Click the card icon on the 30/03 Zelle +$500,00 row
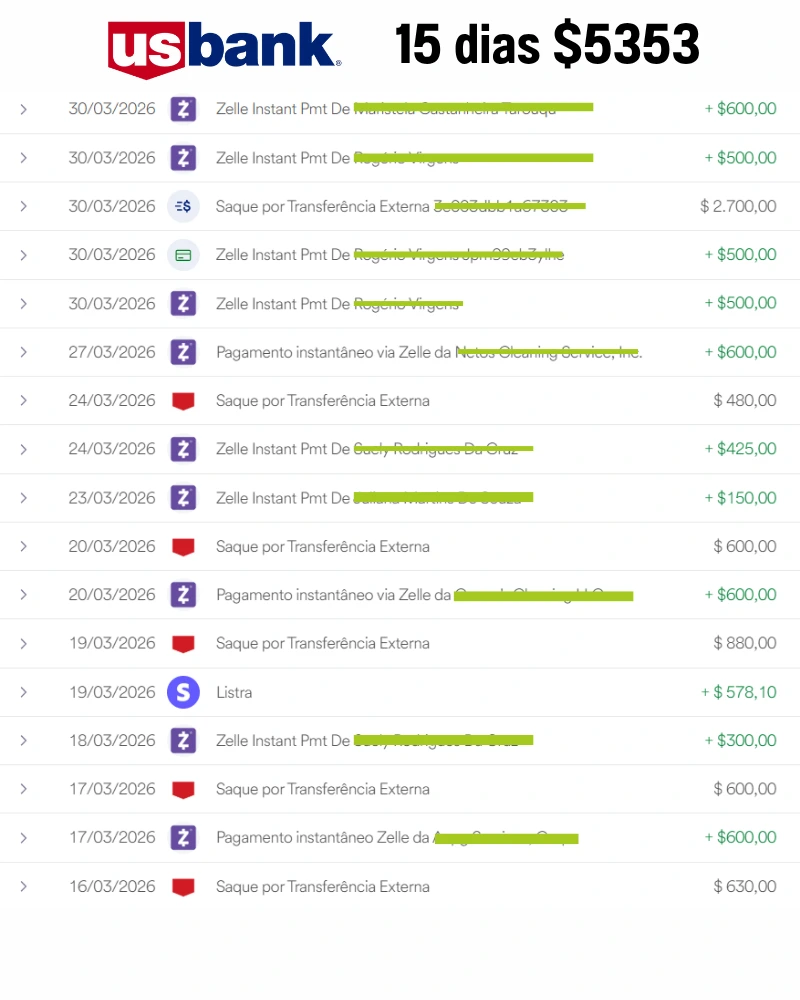The width and height of the screenshot is (800, 1000). pos(183,255)
